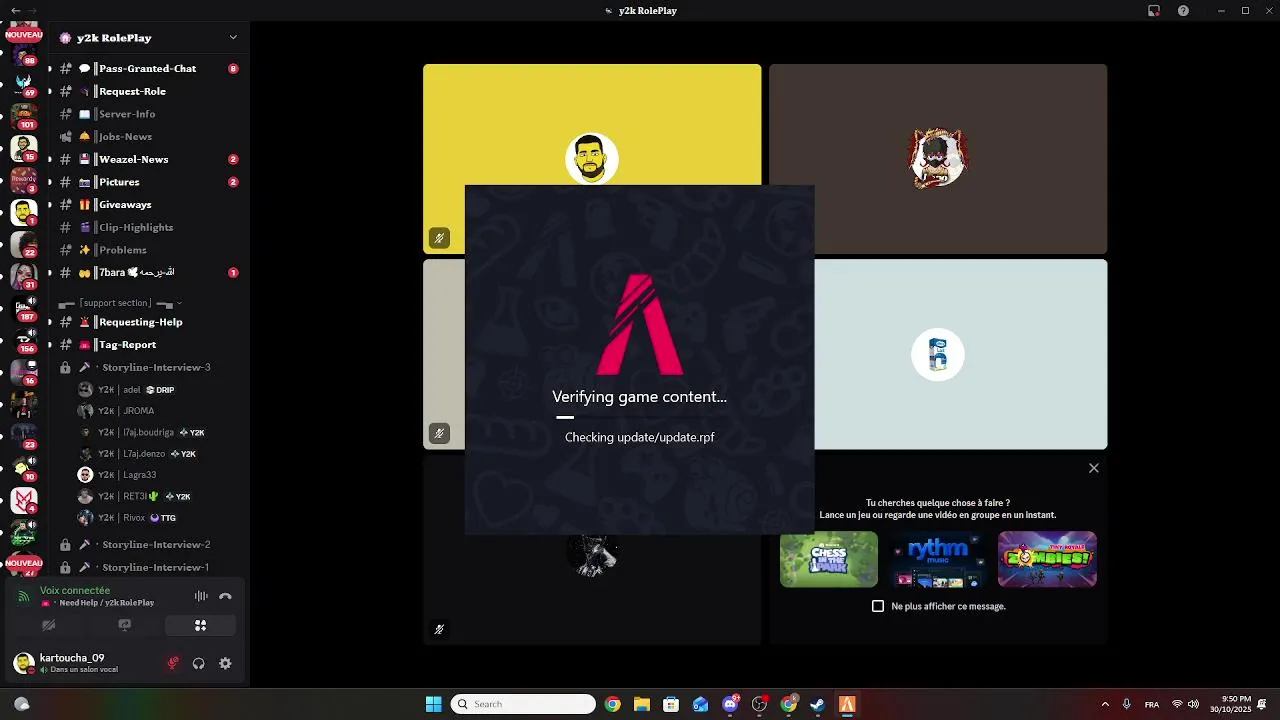This screenshot has width=1280, height=720.
Task: Open Steam from the taskbar
Action: tap(817, 704)
